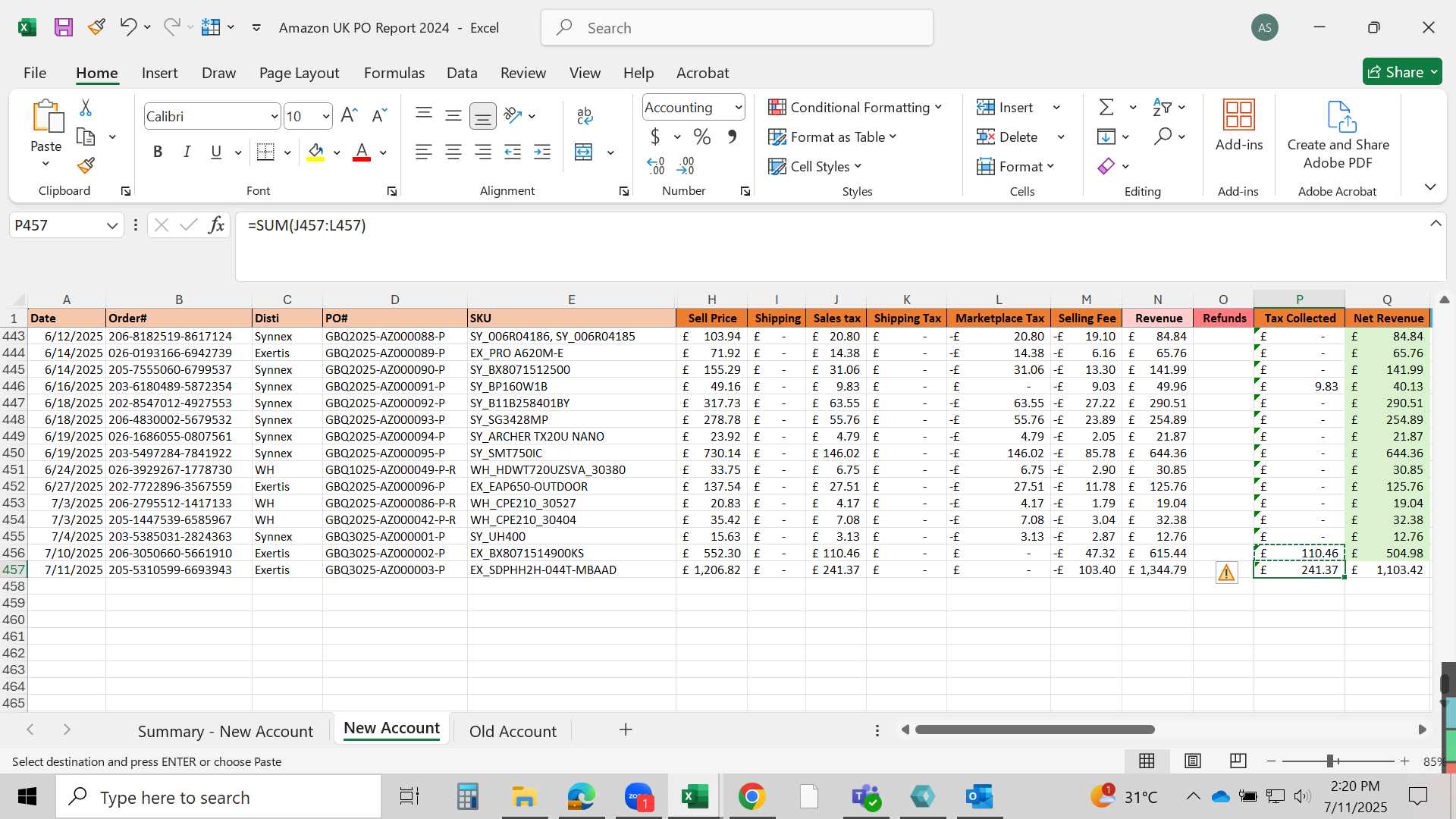This screenshot has width=1456, height=819.
Task: Click the Wrap Text icon
Action: click(x=585, y=115)
